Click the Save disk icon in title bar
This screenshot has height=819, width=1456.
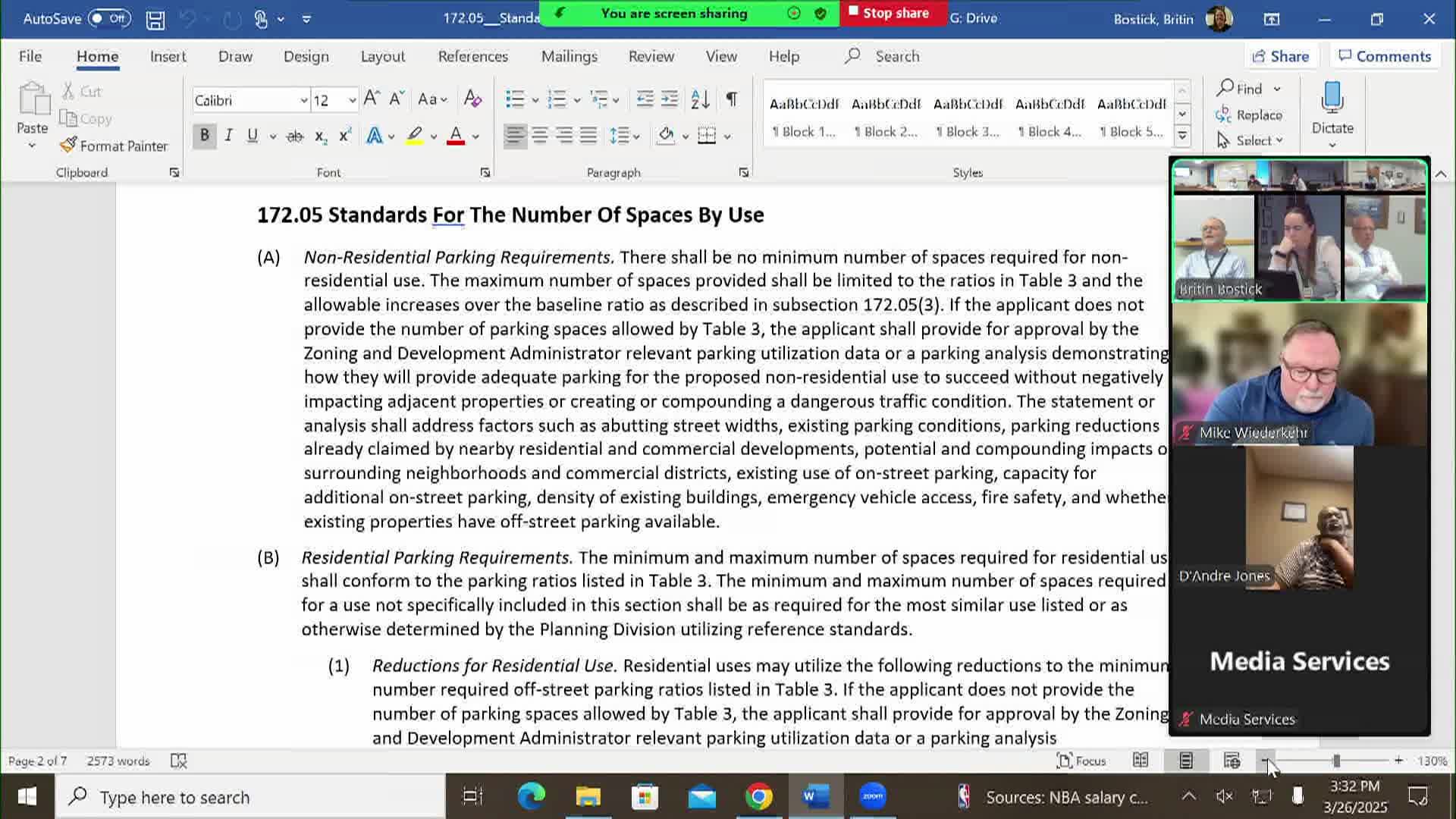coord(155,19)
